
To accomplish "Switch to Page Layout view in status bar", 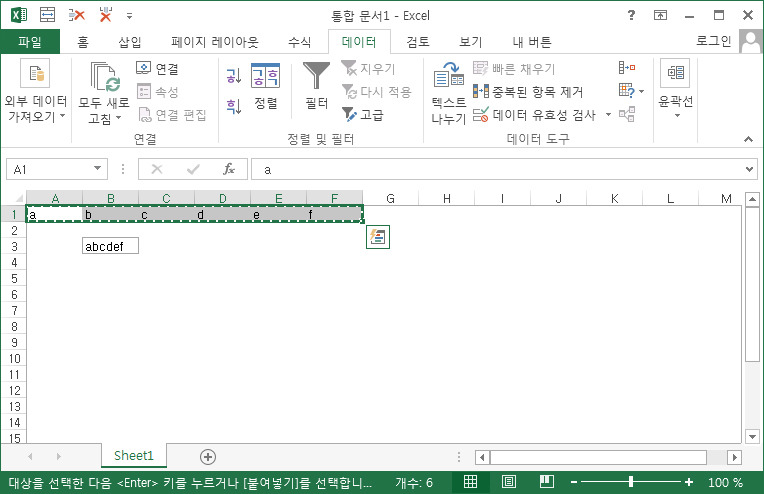I will [x=509, y=482].
